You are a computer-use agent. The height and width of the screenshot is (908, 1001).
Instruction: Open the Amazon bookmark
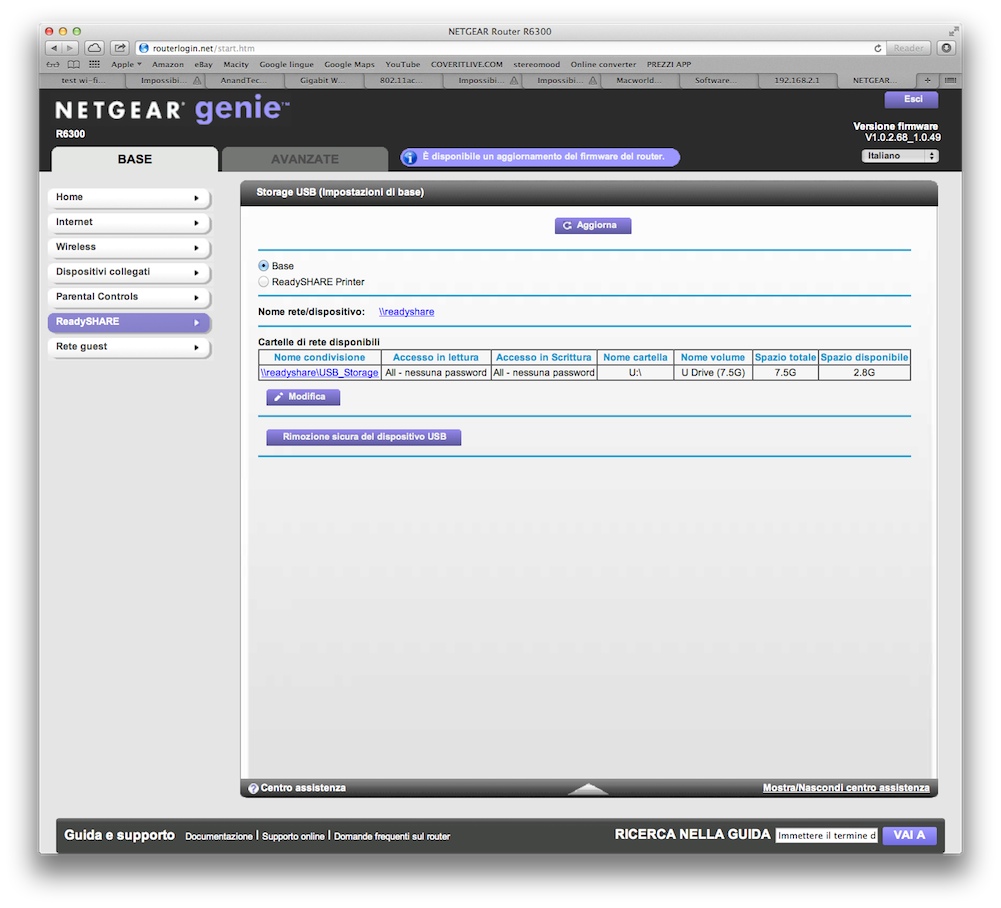click(168, 64)
